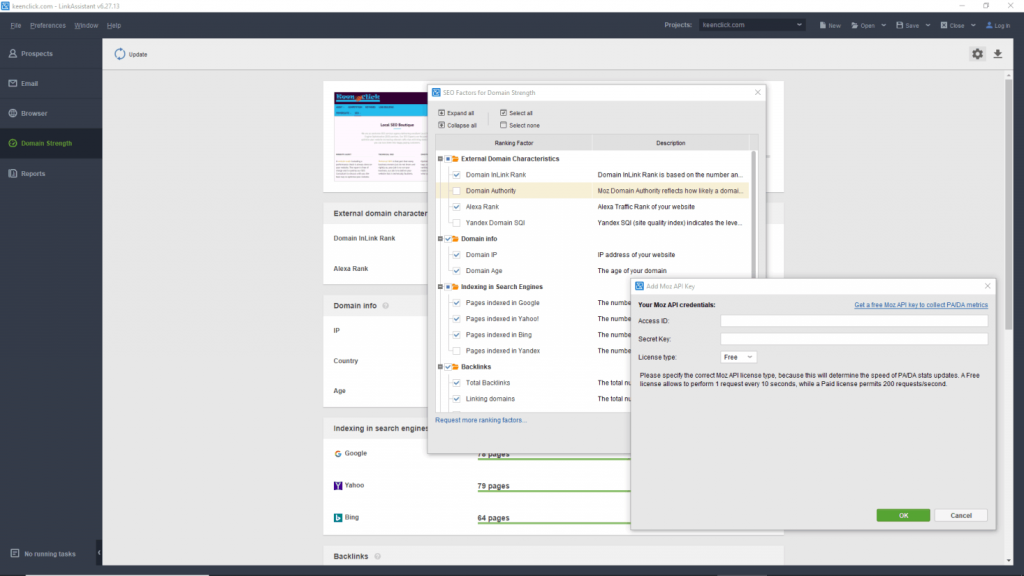This screenshot has width=1024, height=576.
Task: Uncheck the Domain Age checkbox
Action: tap(456, 271)
